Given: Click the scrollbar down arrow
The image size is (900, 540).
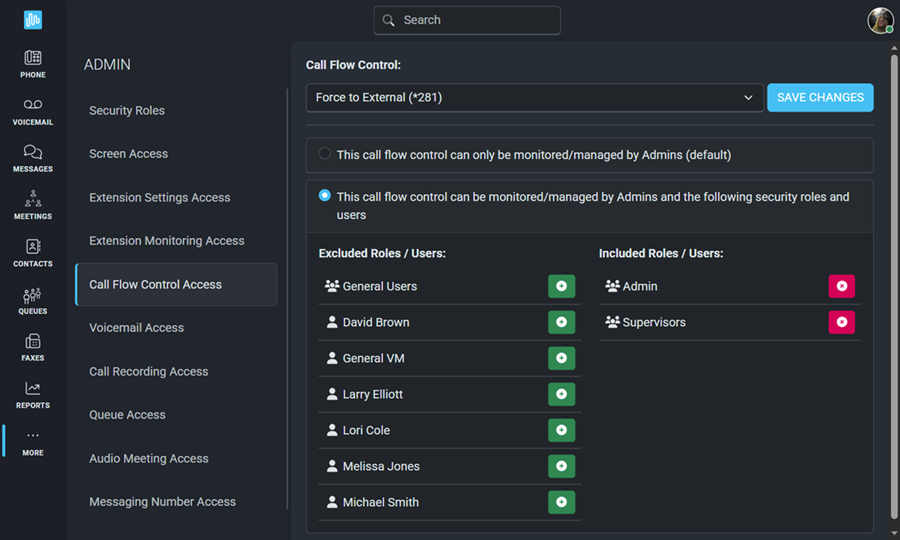Looking at the screenshot, I should [894, 533].
